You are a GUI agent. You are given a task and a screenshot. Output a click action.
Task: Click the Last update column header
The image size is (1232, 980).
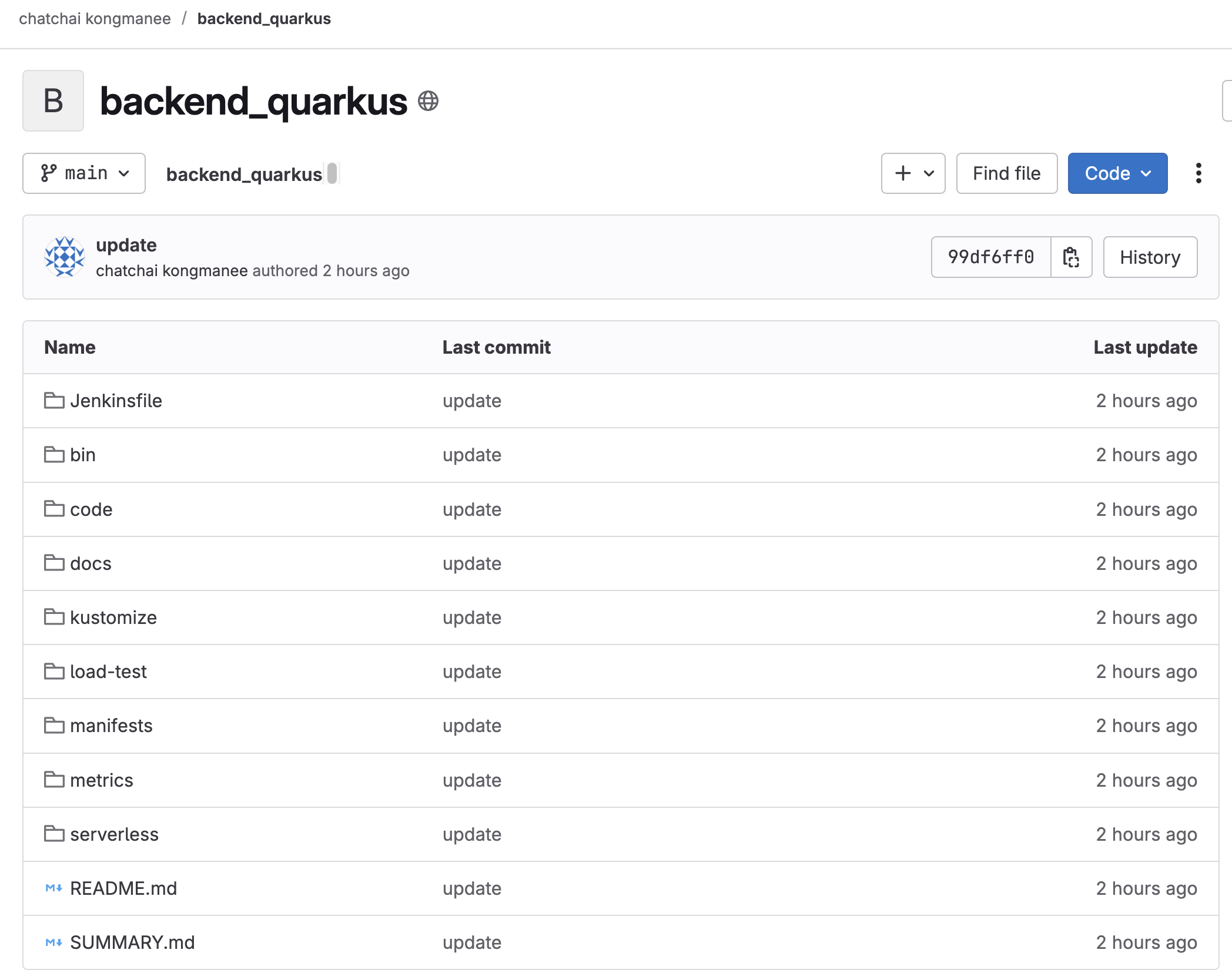(1145, 347)
